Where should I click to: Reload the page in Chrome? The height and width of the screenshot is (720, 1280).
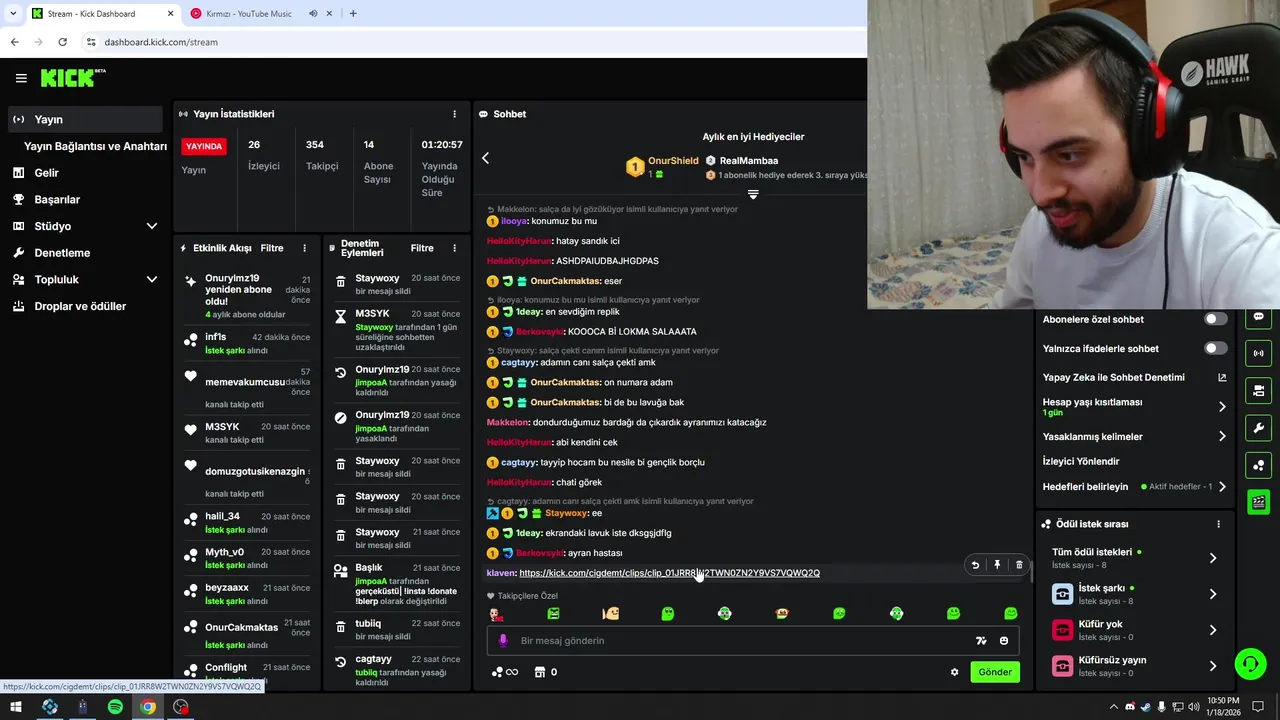click(x=62, y=42)
